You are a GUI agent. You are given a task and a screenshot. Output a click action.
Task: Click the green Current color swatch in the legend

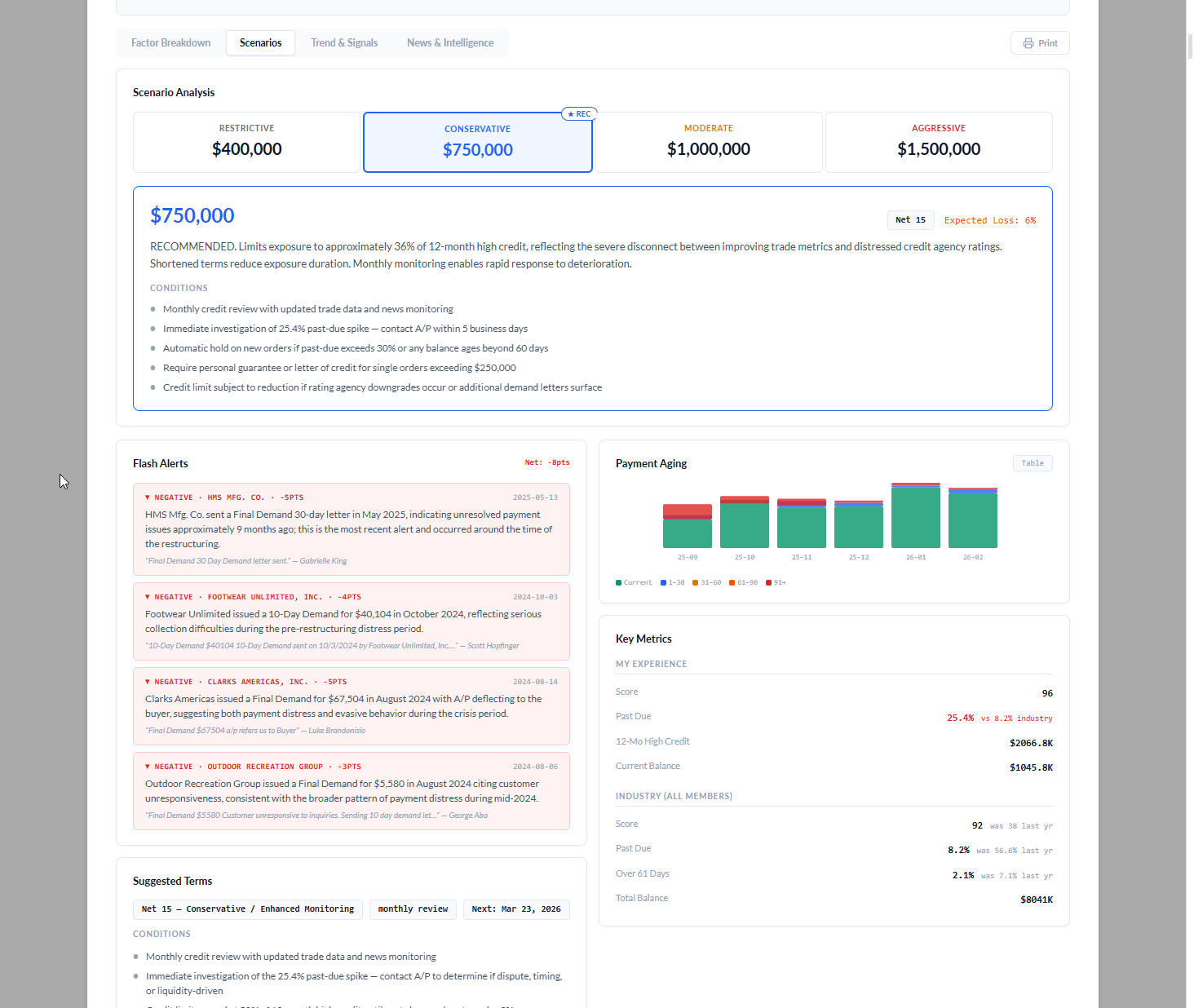[x=620, y=582]
